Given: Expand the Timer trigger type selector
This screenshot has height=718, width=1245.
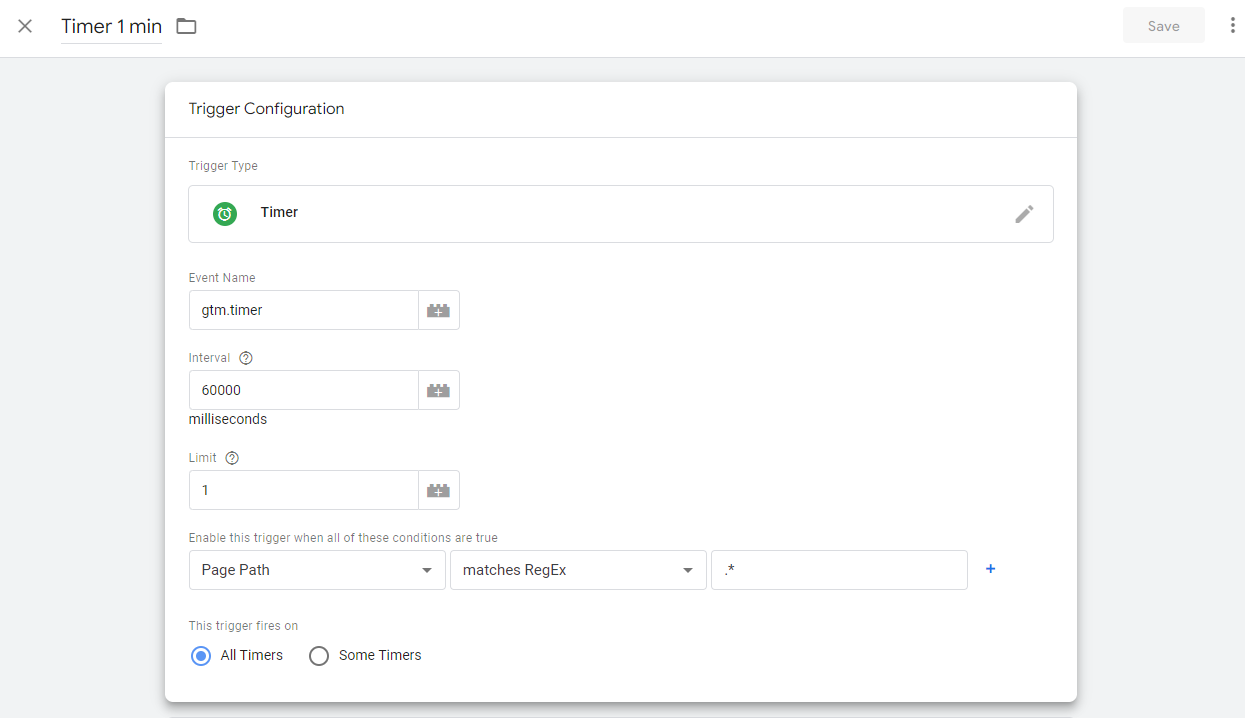Looking at the screenshot, I should coord(620,213).
